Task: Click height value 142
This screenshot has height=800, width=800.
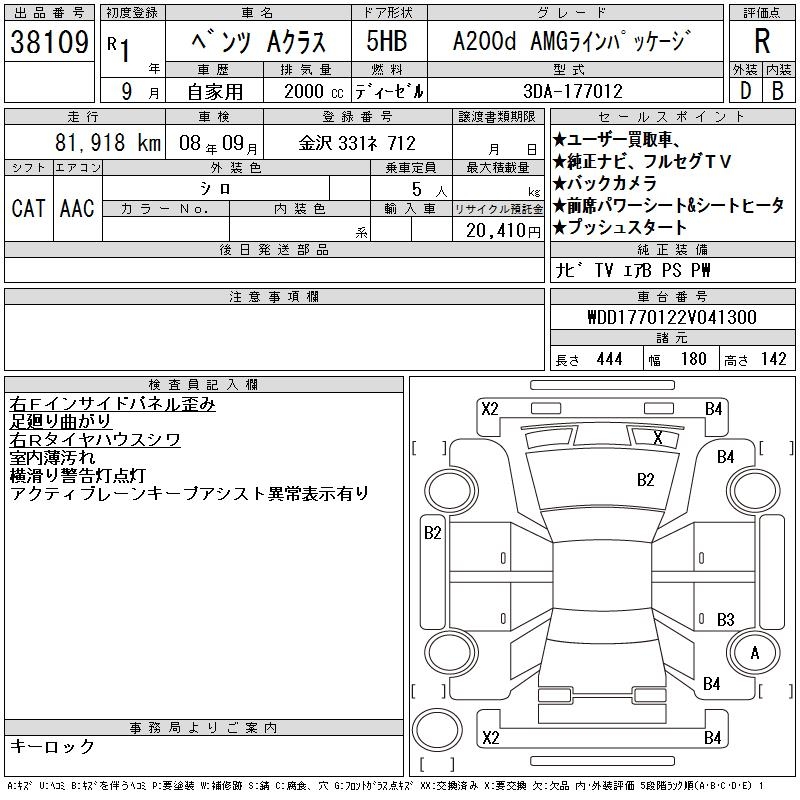Action: (773, 359)
